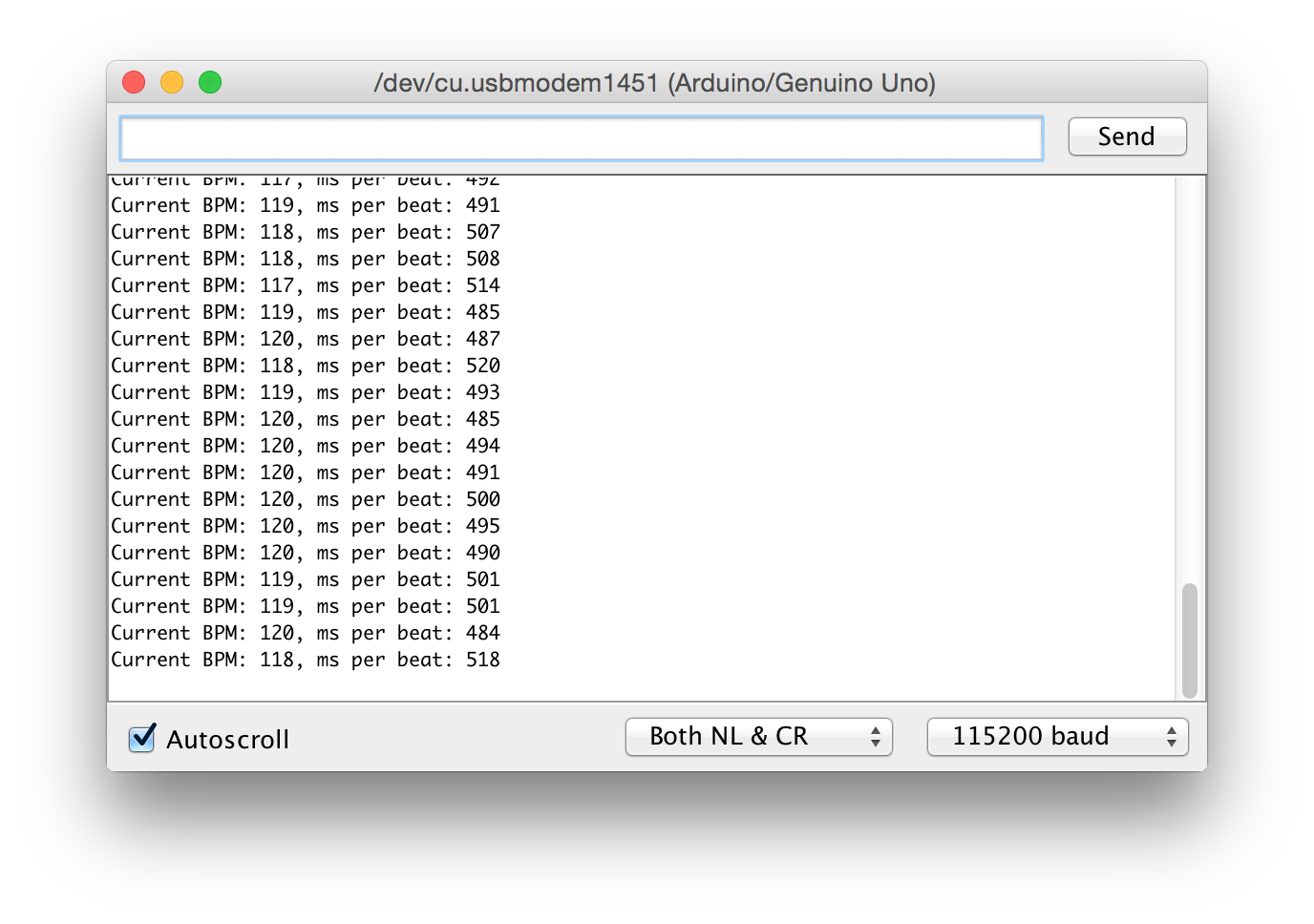Maximize the window with green button
The width and height of the screenshot is (1314, 924).
pos(210,83)
